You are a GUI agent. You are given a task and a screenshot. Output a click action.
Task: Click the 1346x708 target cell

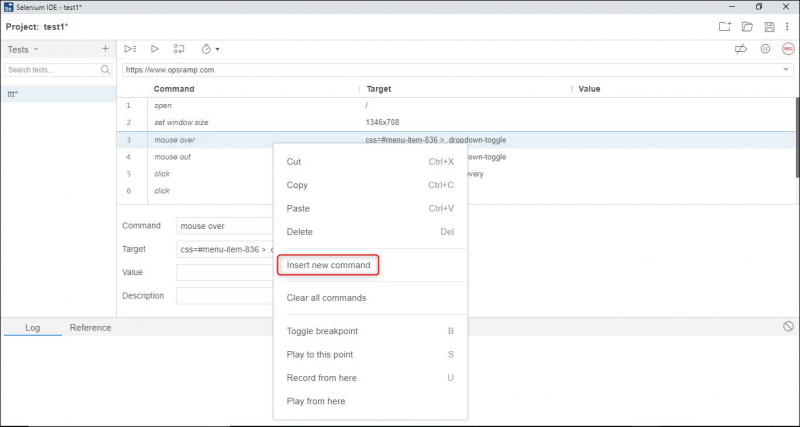coord(382,122)
